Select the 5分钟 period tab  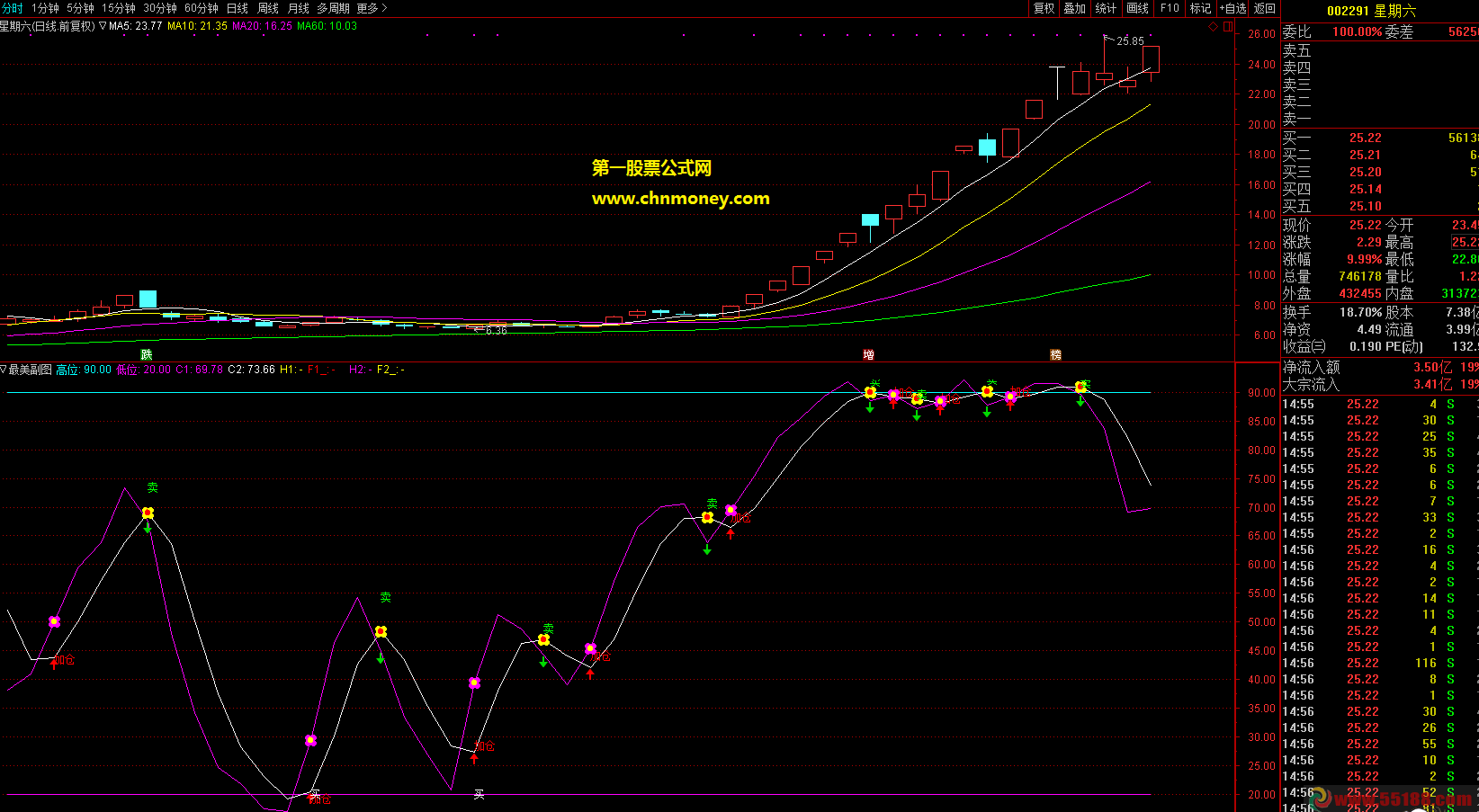pyautogui.click(x=80, y=8)
